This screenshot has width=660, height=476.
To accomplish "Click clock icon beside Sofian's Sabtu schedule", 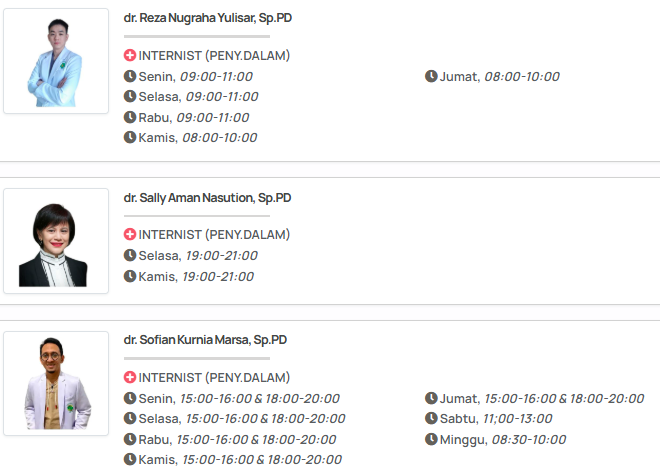I will tap(431, 418).
